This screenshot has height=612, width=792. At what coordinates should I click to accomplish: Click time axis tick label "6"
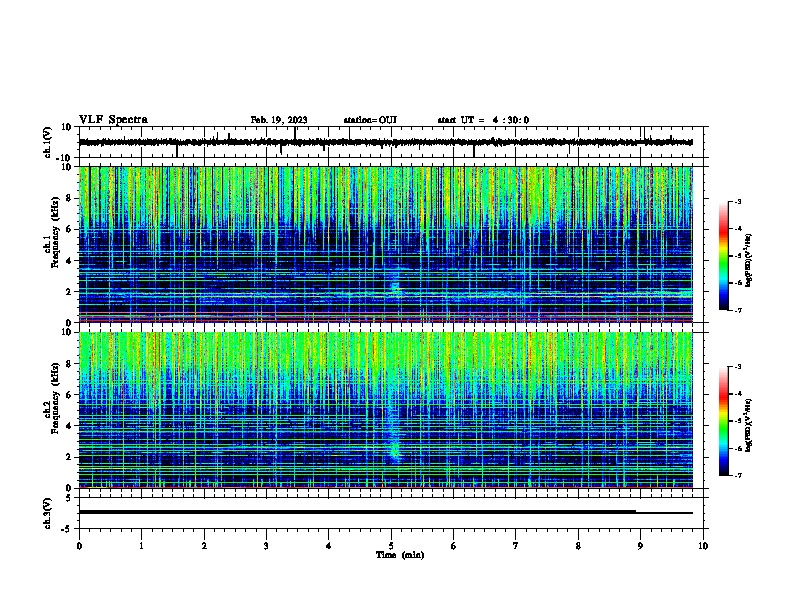tap(454, 546)
